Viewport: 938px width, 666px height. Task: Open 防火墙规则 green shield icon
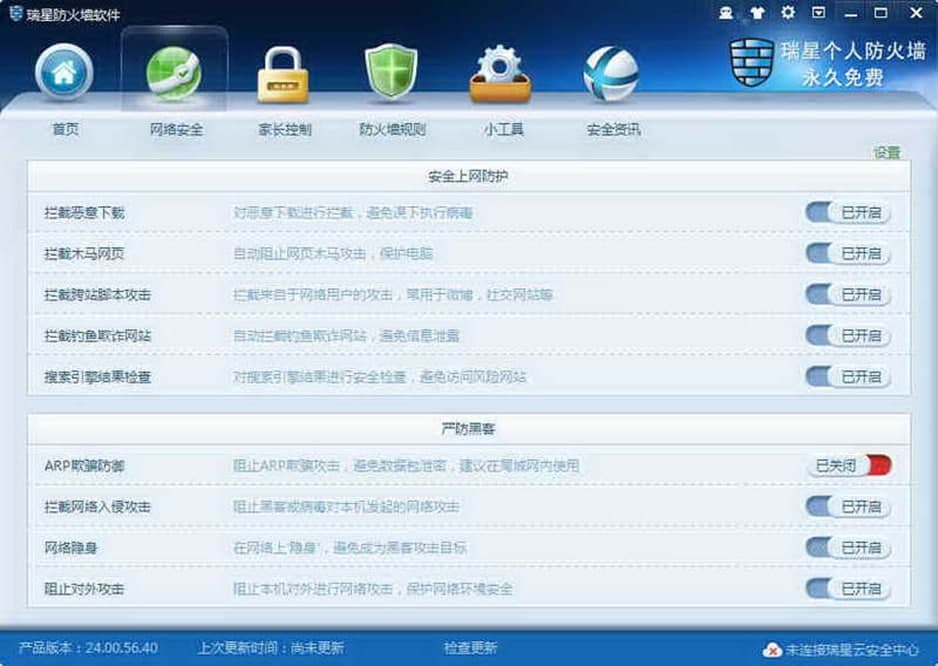pyautogui.click(x=391, y=72)
